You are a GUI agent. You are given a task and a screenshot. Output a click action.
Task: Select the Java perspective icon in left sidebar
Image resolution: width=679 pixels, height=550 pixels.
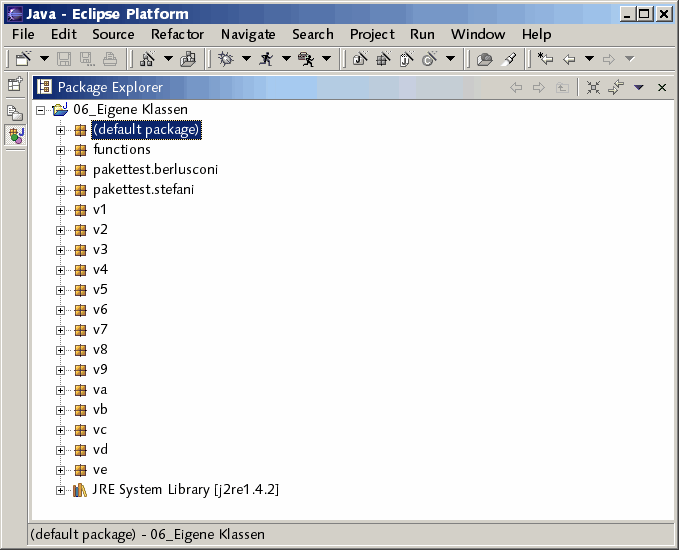pyautogui.click(x=15, y=135)
